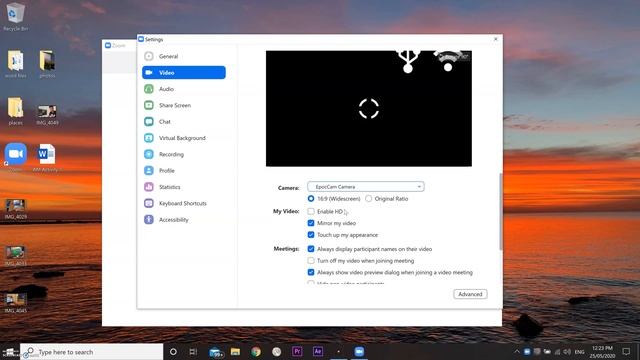Open the Keyboard Shortcuts sidebar icon

pos(149,203)
